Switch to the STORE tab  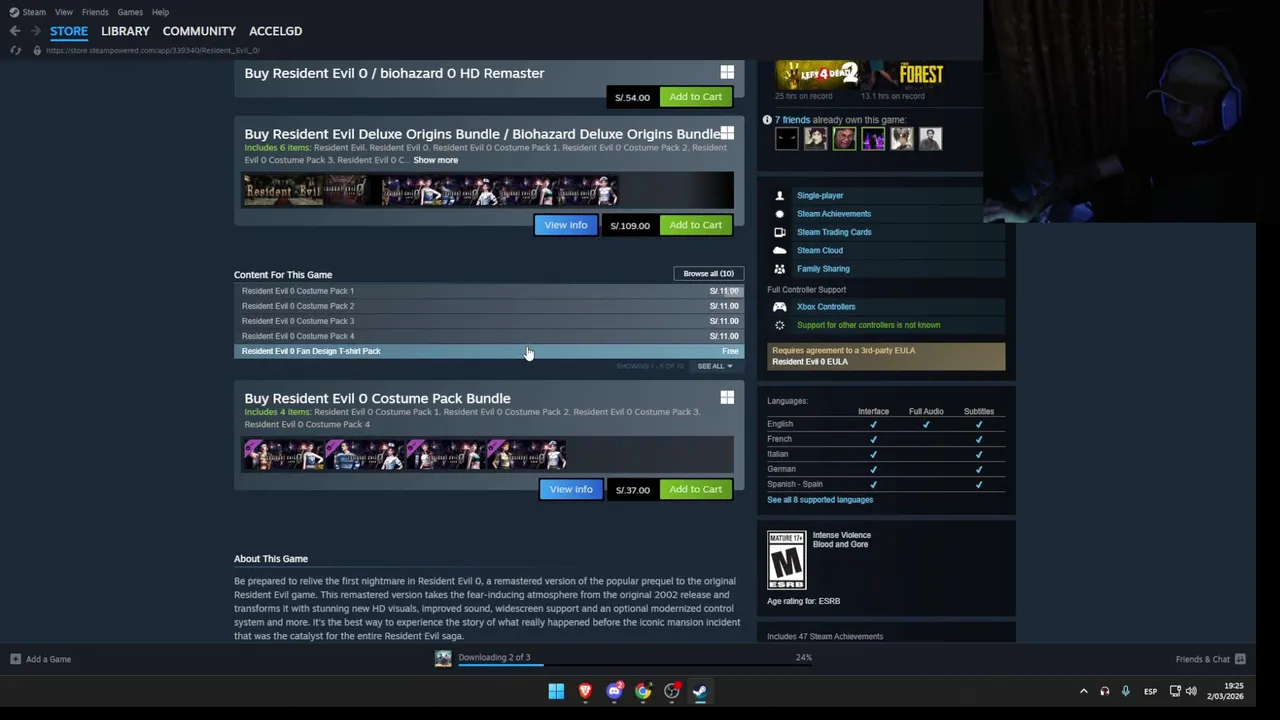point(69,31)
